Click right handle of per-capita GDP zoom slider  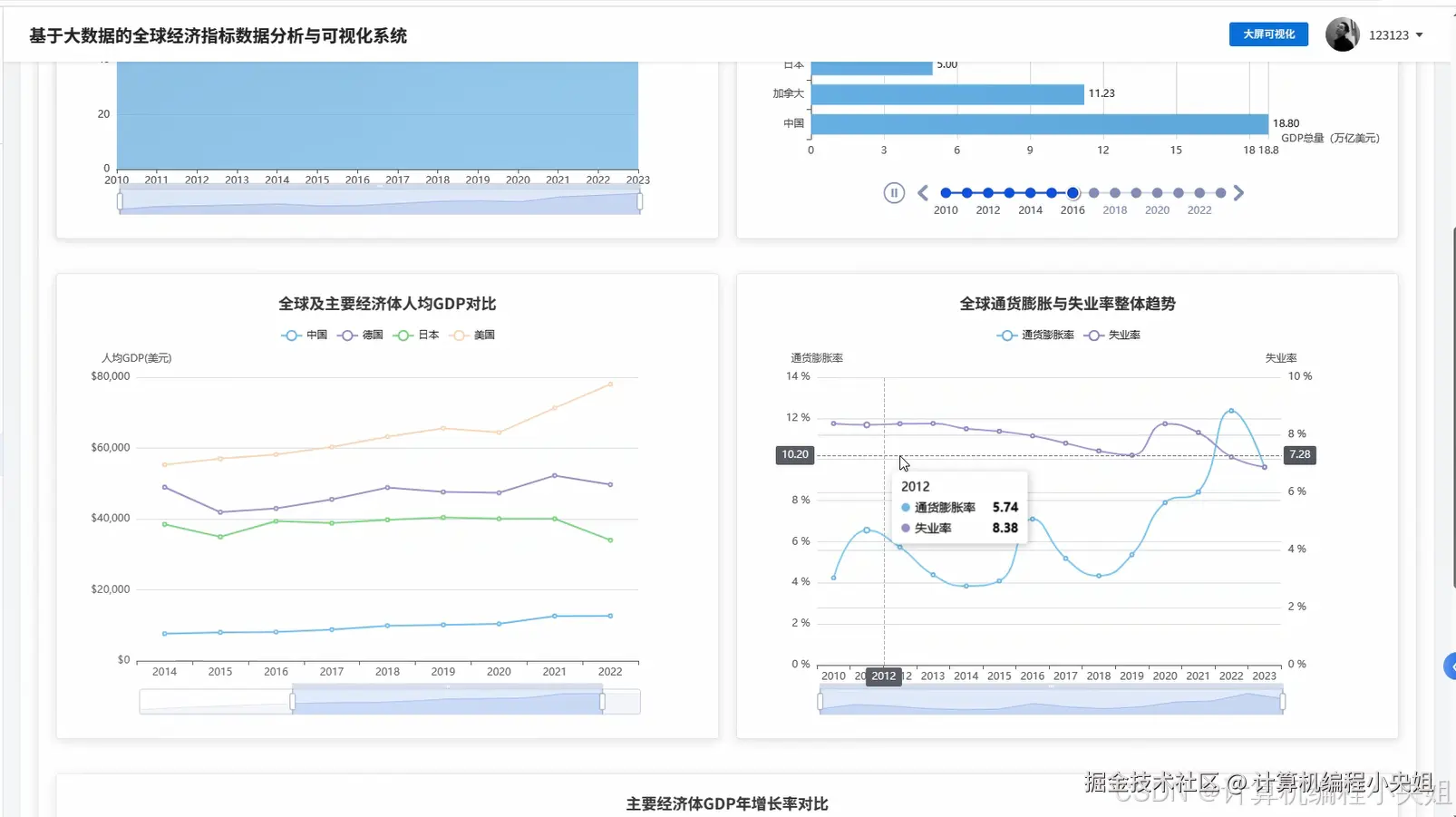(x=603, y=702)
